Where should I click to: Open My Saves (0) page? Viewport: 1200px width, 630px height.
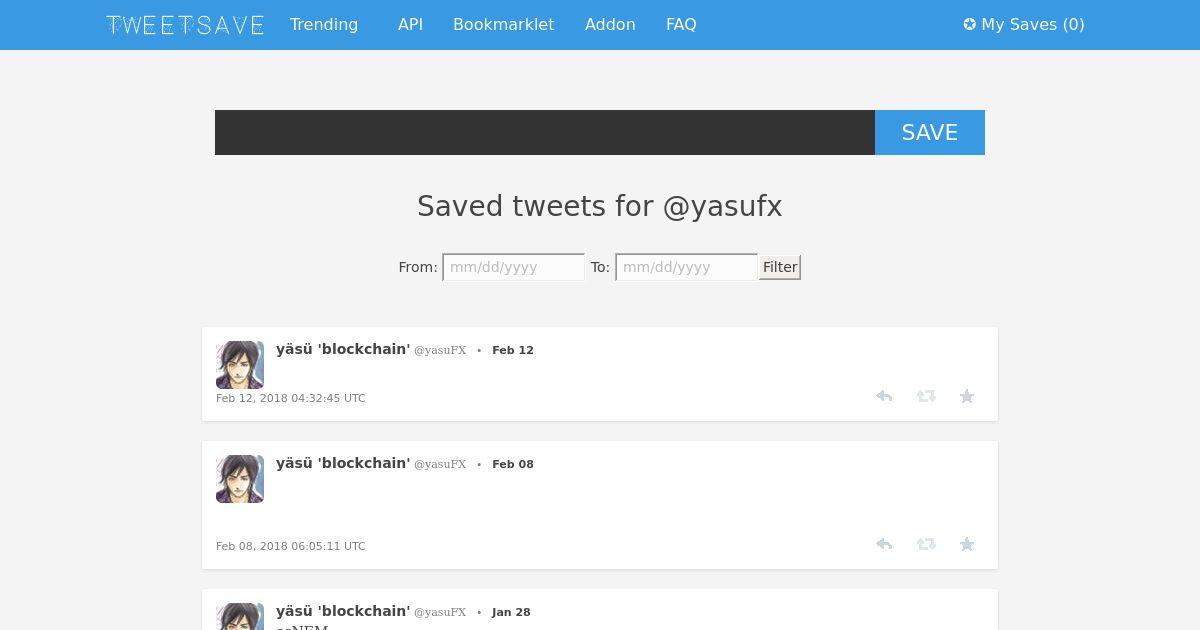pos(1024,24)
